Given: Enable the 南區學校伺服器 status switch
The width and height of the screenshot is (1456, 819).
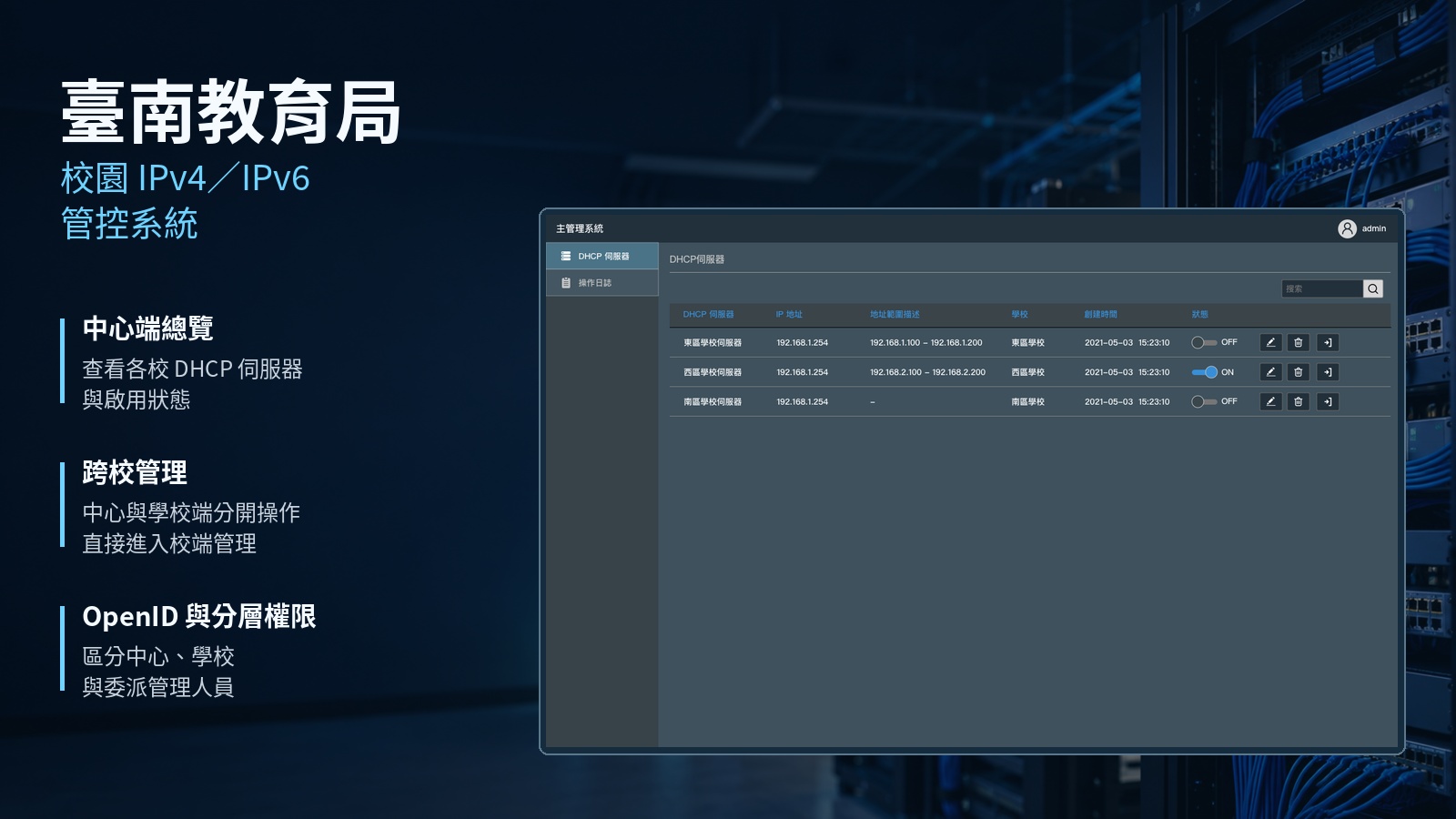Looking at the screenshot, I should click(x=1204, y=401).
